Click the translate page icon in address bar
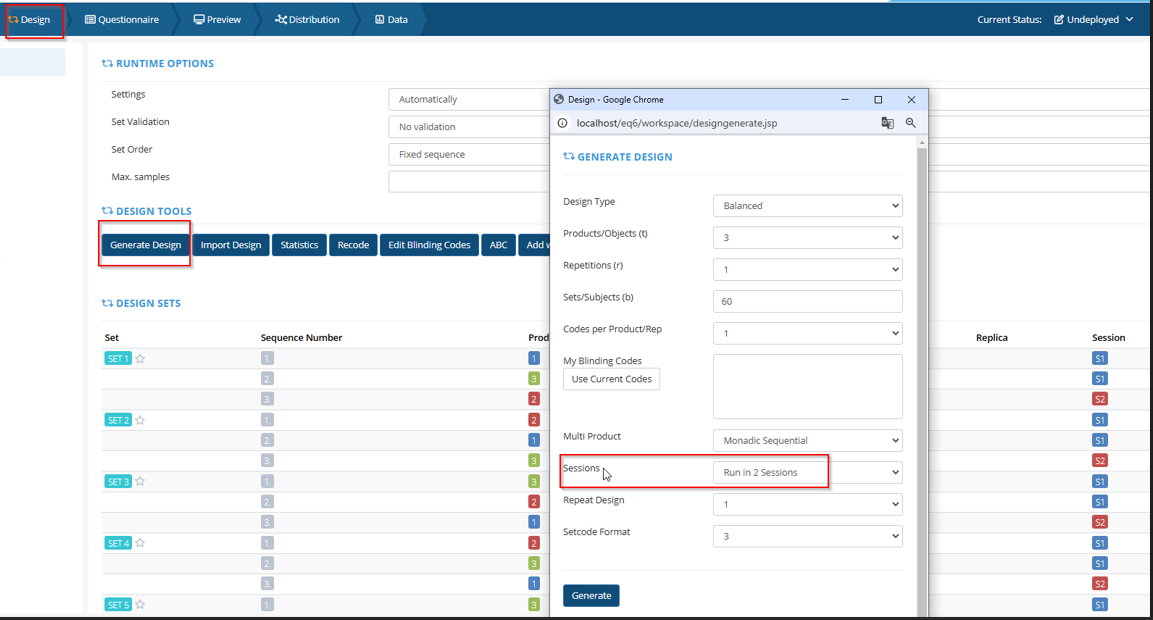This screenshot has height=620, width=1153. click(x=887, y=123)
